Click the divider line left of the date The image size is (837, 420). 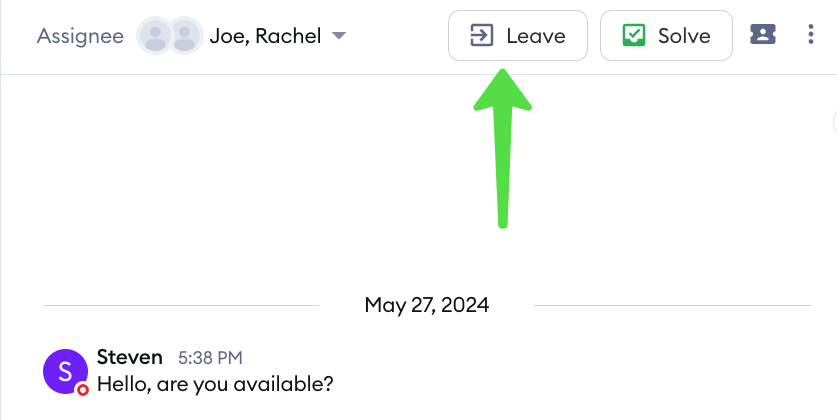(180, 306)
